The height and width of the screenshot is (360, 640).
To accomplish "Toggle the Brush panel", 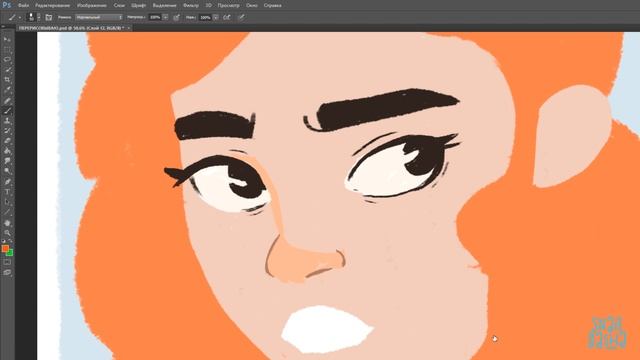I will click(49, 17).
